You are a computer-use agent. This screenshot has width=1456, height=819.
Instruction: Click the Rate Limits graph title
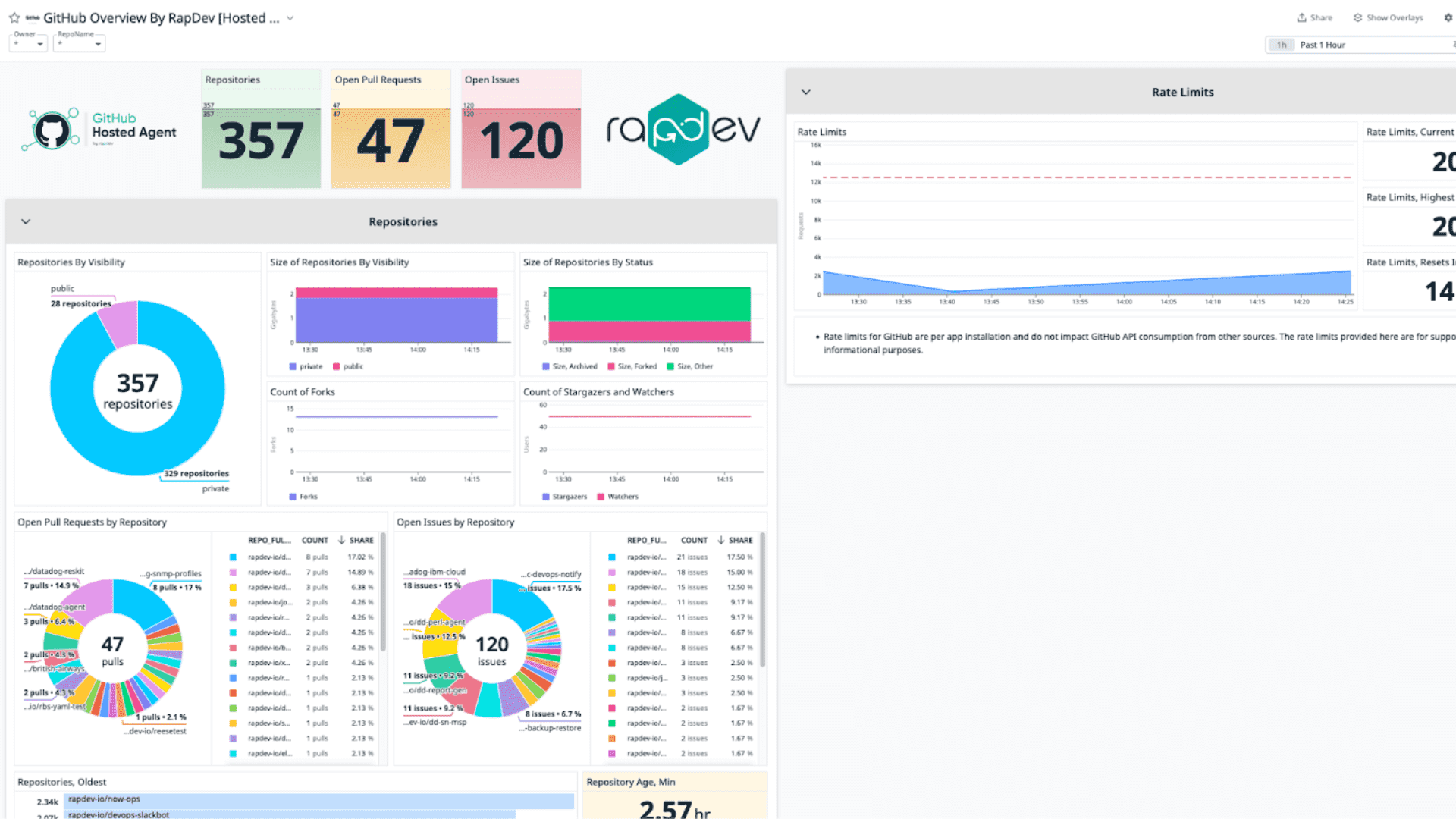(821, 132)
